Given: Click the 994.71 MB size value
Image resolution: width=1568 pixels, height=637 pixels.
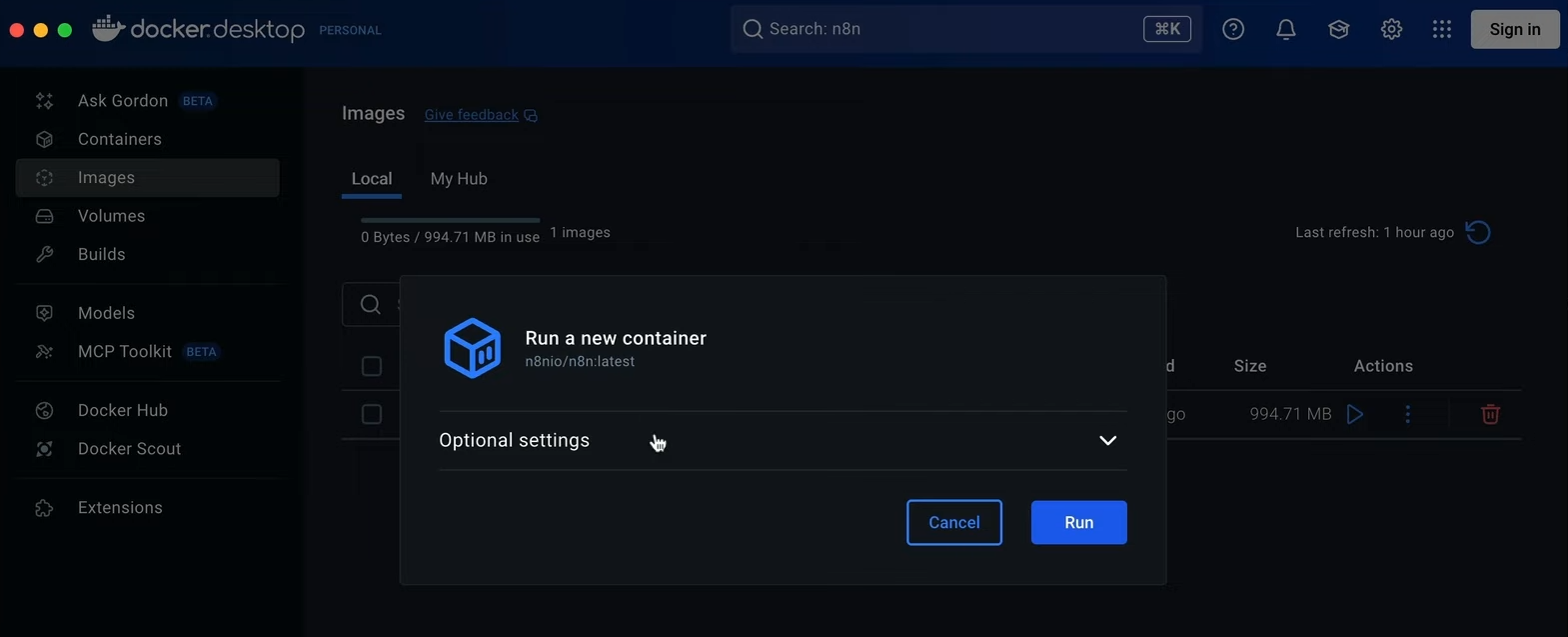Looking at the screenshot, I should pyautogui.click(x=1290, y=414).
